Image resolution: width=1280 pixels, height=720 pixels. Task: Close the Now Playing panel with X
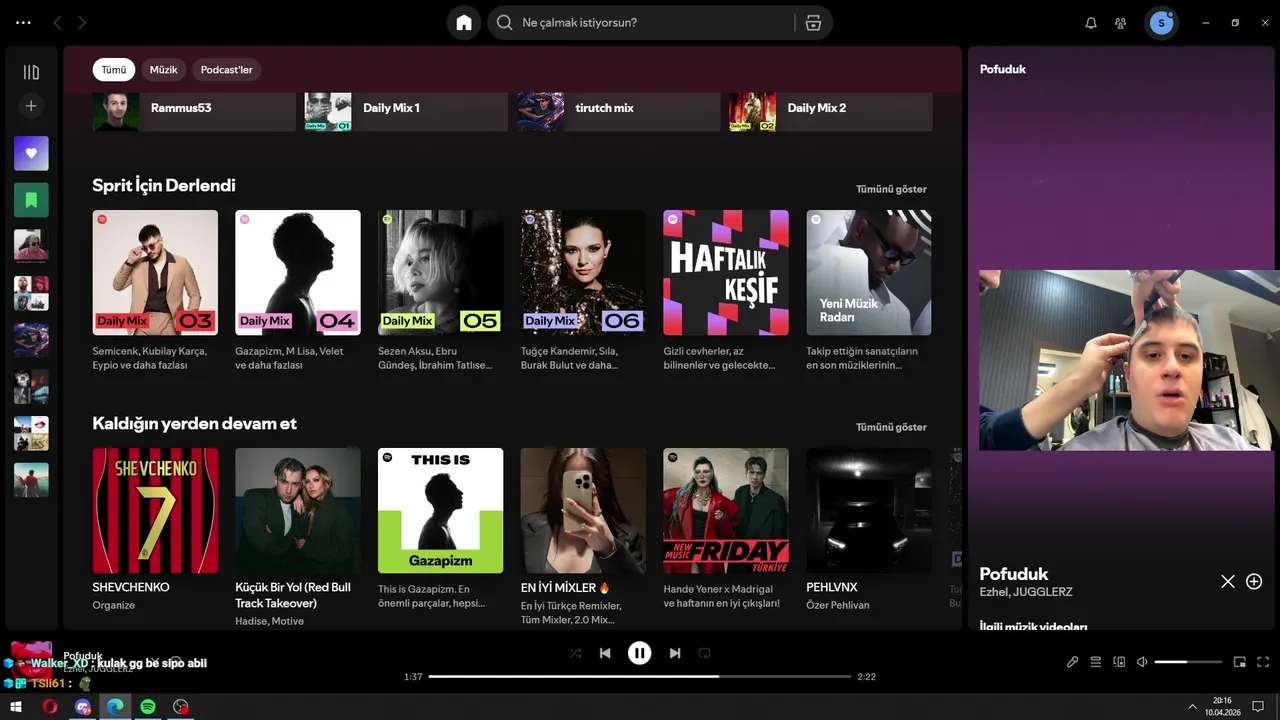pyautogui.click(x=1228, y=581)
